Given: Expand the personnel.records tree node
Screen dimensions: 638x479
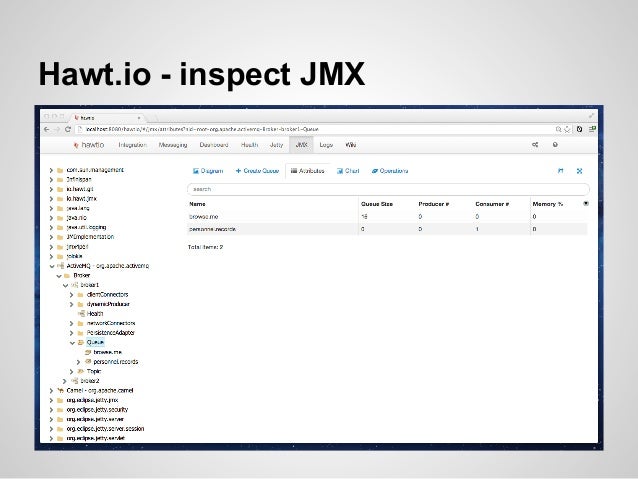Looking at the screenshot, I should click(79, 361).
